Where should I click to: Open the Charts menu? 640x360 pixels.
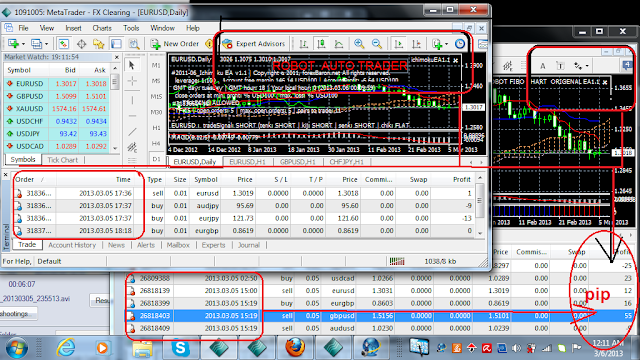tap(102, 28)
